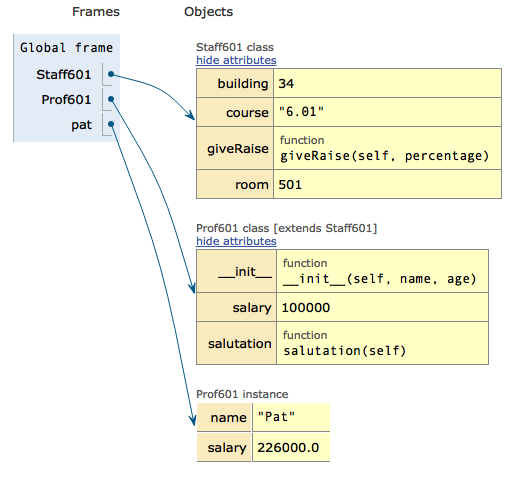Select giveRaise(self, percentage) function cell
Screen dimensions: 515x482
(387, 148)
